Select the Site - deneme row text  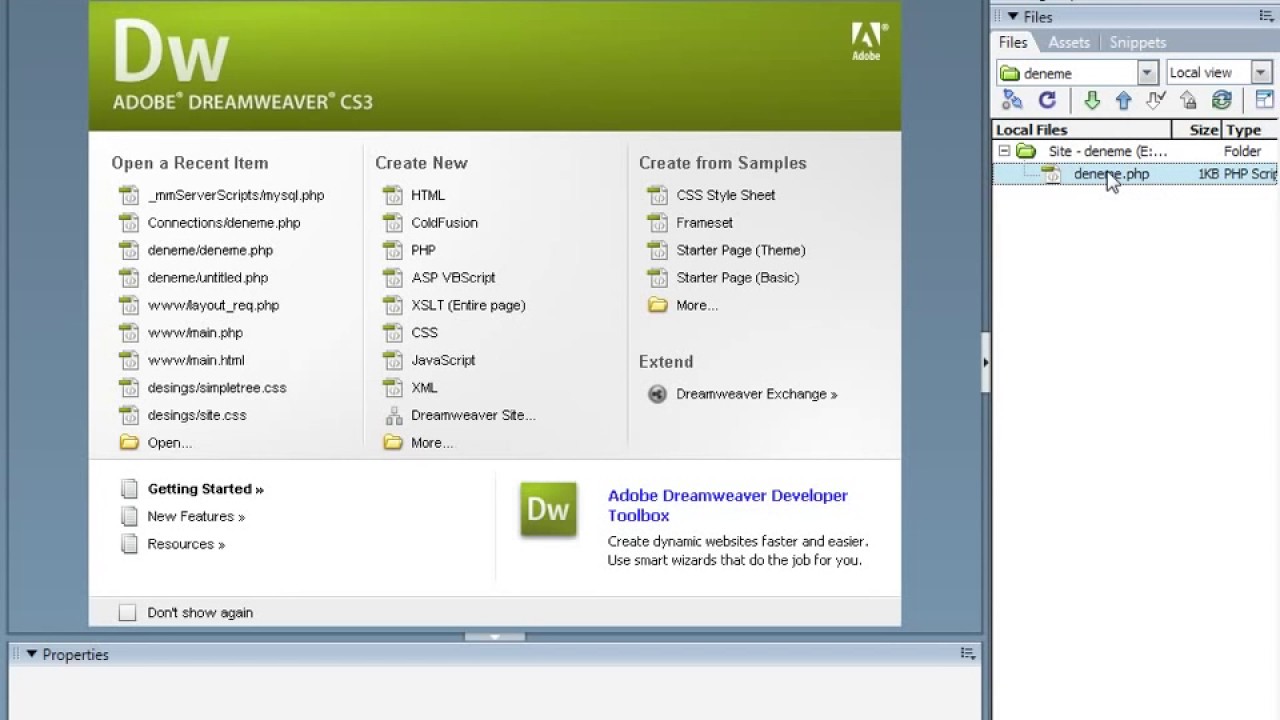1108,151
